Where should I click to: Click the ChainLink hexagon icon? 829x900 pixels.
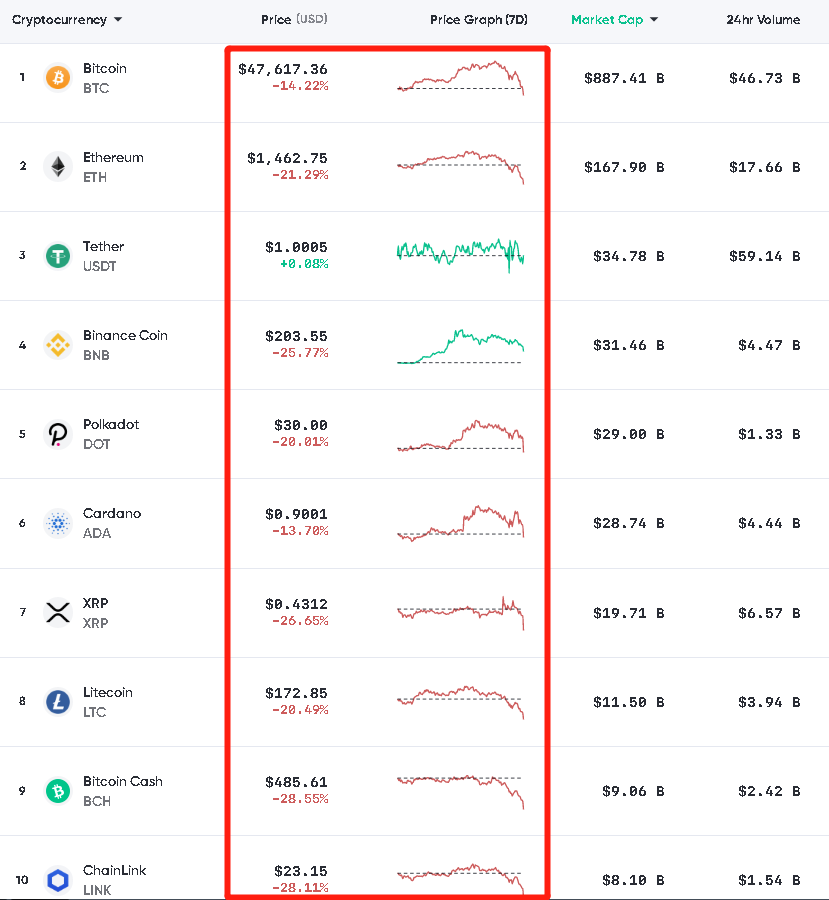click(x=58, y=880)
